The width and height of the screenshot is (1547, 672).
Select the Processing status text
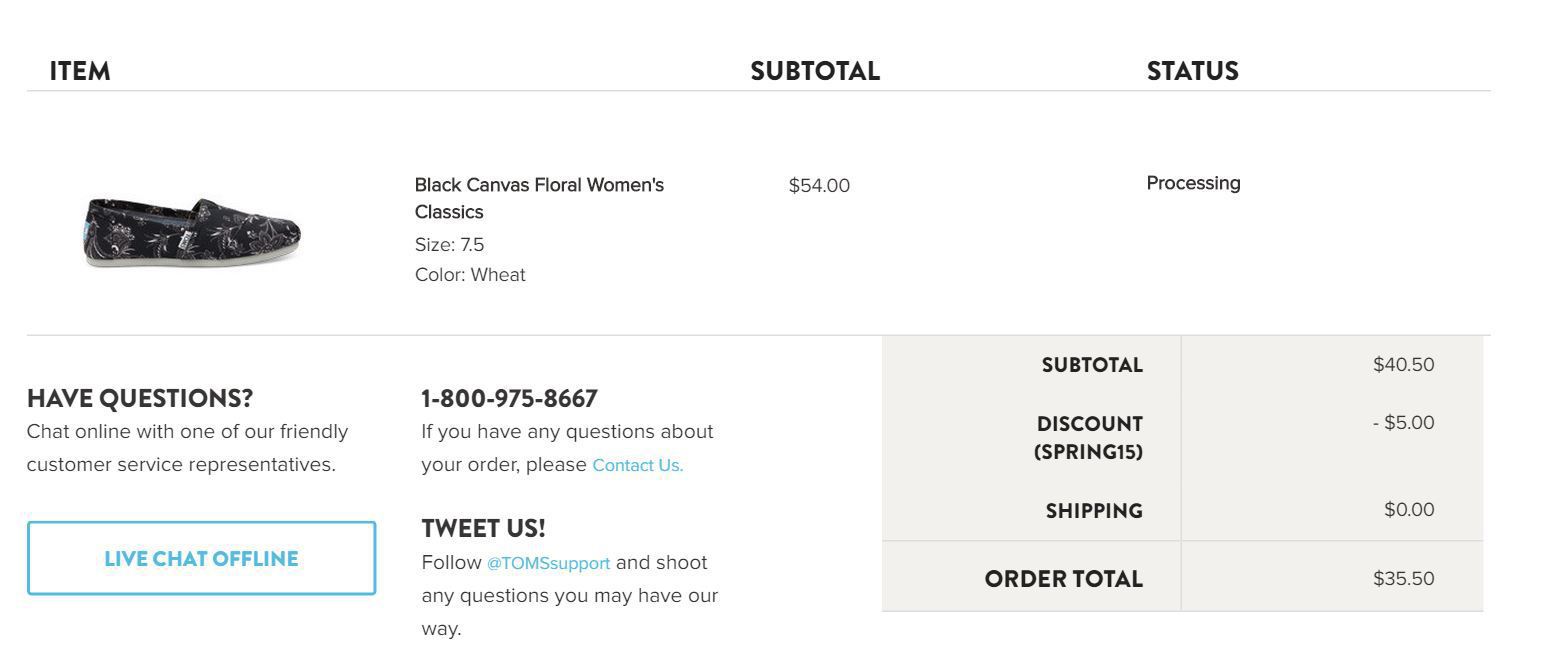(1193, 183)
